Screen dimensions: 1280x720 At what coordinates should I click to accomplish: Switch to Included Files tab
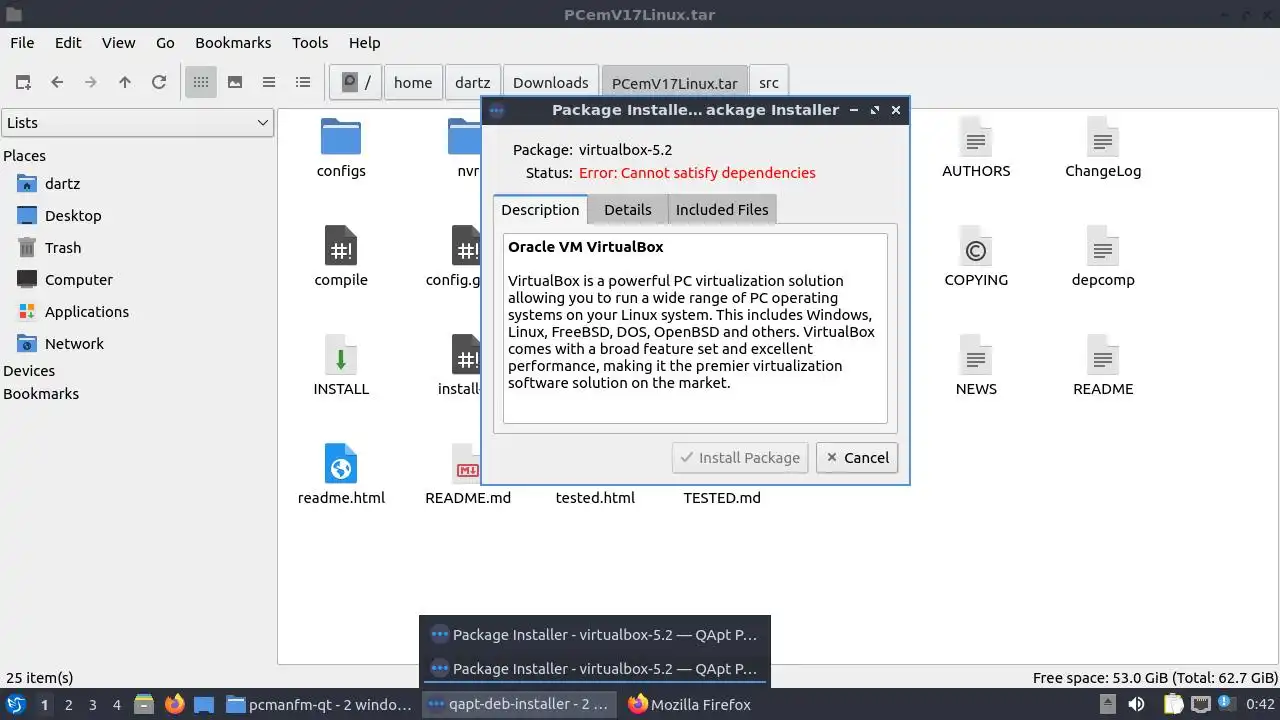tap(722, 210)
